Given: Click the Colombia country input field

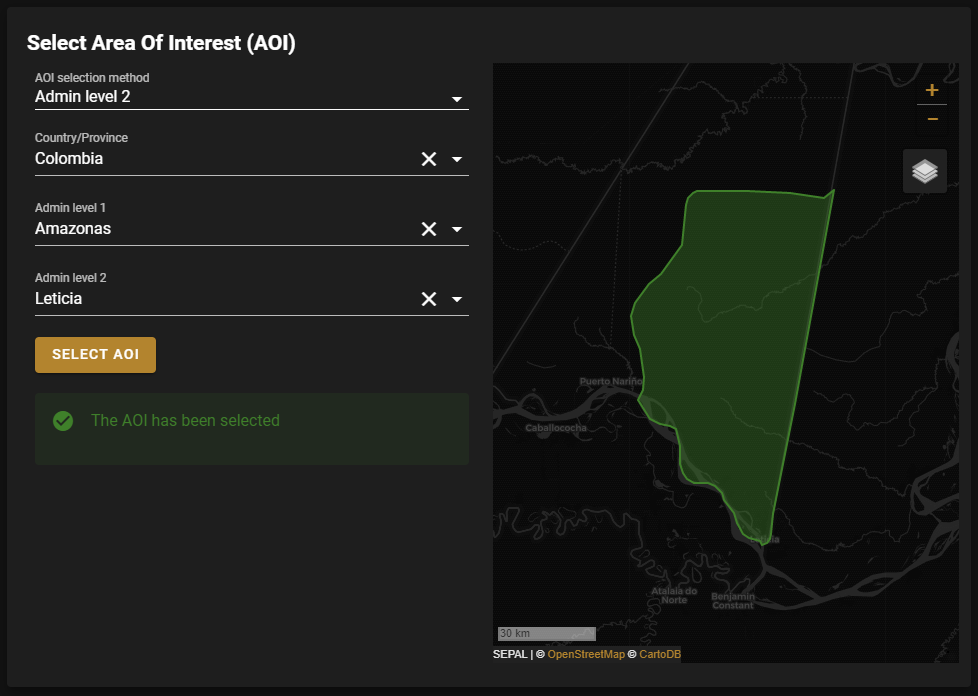Looking at the screenshot, I should [220, 159].
